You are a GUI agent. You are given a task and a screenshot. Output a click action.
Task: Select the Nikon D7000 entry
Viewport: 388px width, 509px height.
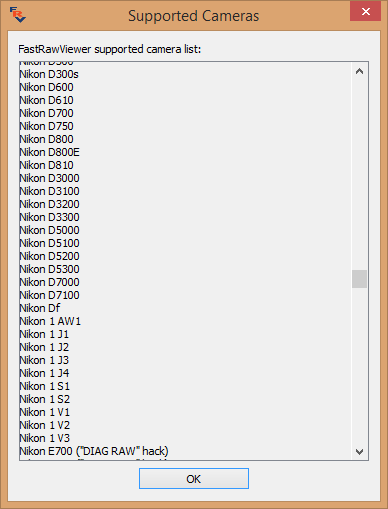(49, 282)
